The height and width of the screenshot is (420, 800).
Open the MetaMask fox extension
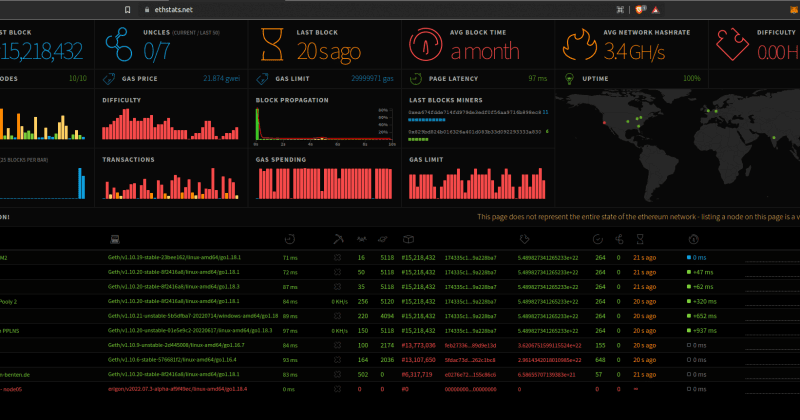tap(794, 9)
